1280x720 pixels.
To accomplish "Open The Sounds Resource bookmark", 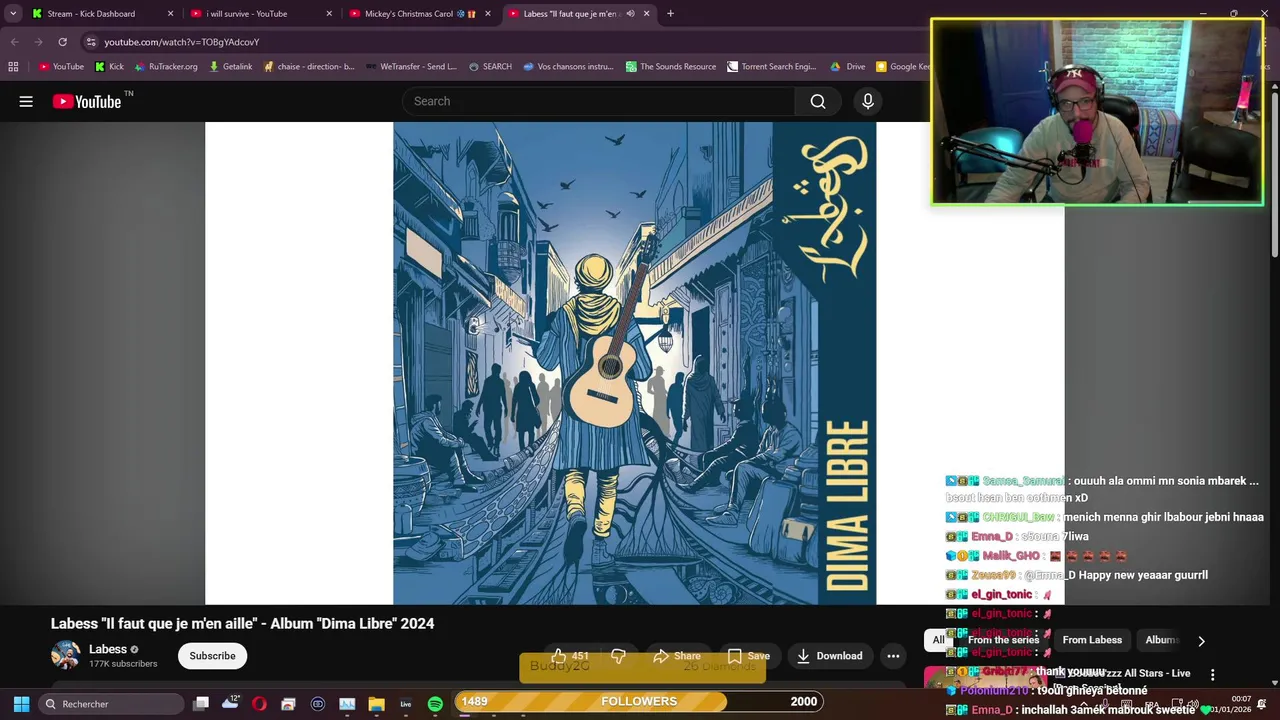I will (671, 67).
